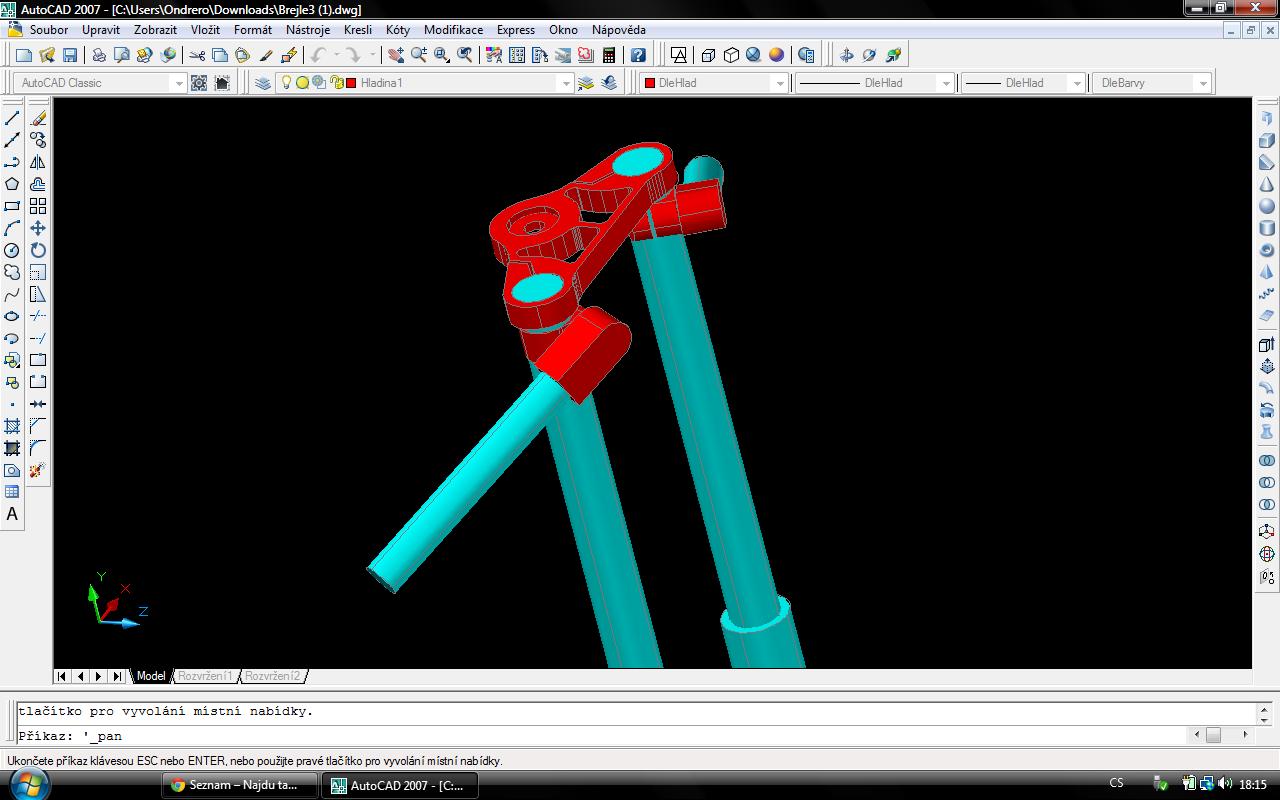The height and width of the screenshot is (800, 1280).
Task: Select the Mirror modify tool
Action: click(x=38, y=162)
